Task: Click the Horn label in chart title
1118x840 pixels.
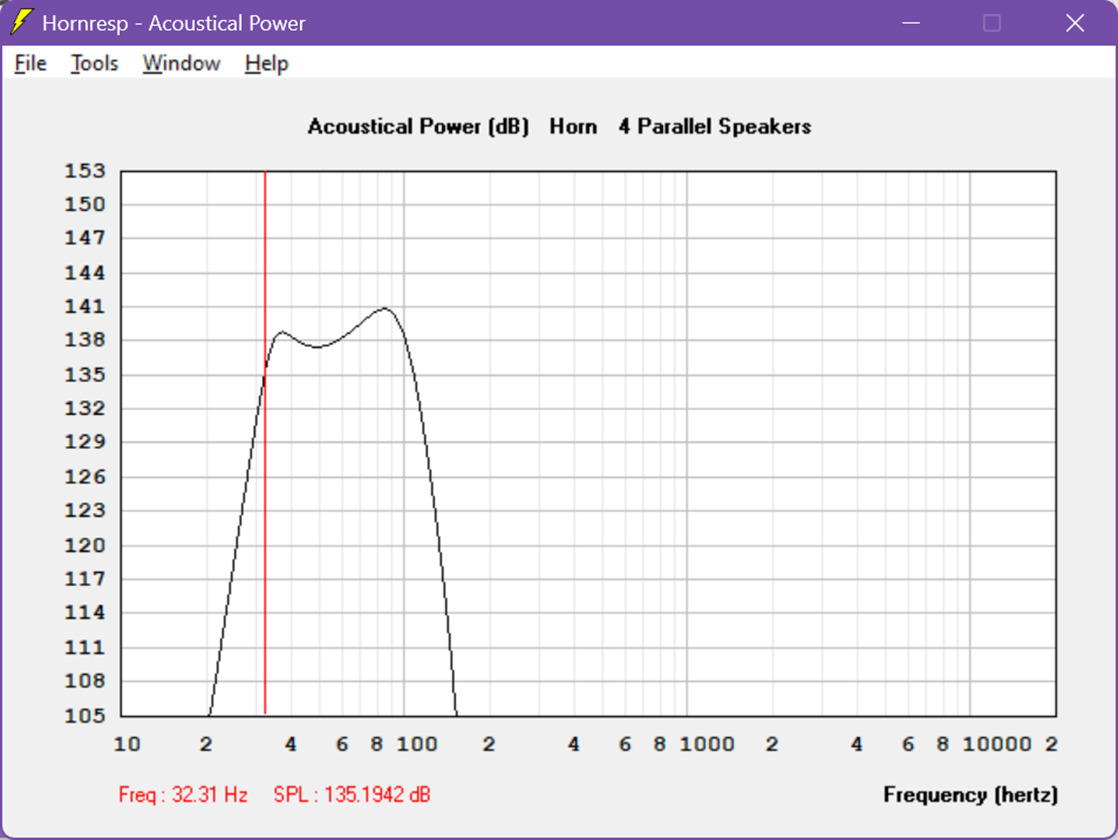Action: [x=573, y=127]
